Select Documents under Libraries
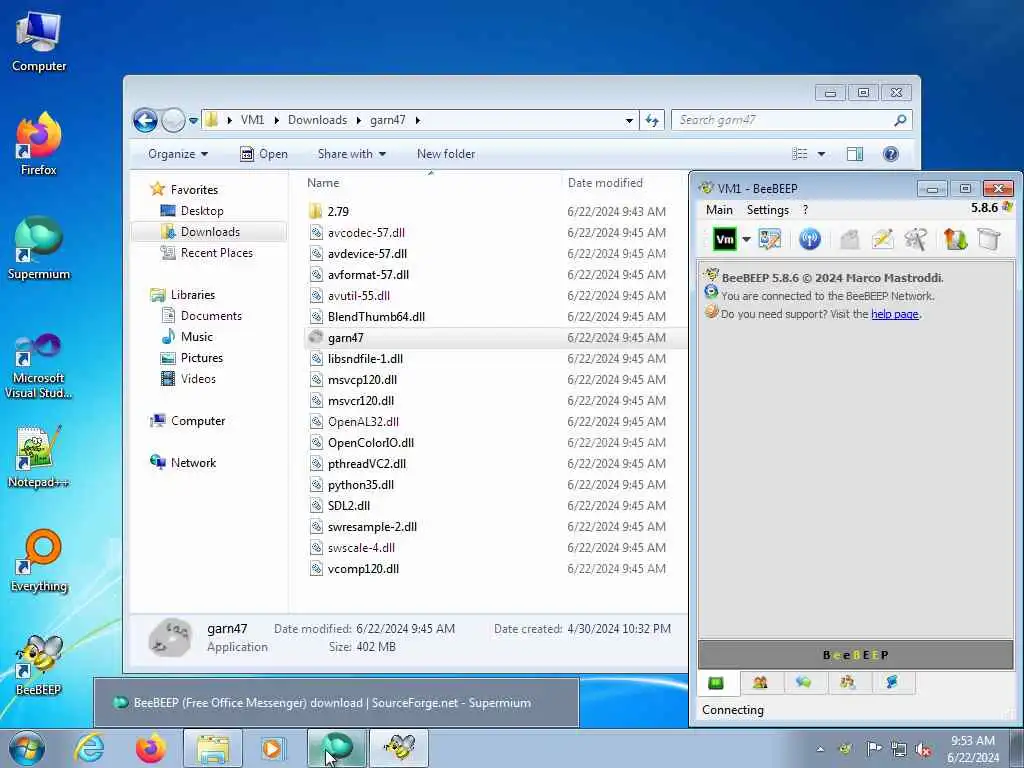The height and width of the screenshot is (768, 1024). point(211,316)
